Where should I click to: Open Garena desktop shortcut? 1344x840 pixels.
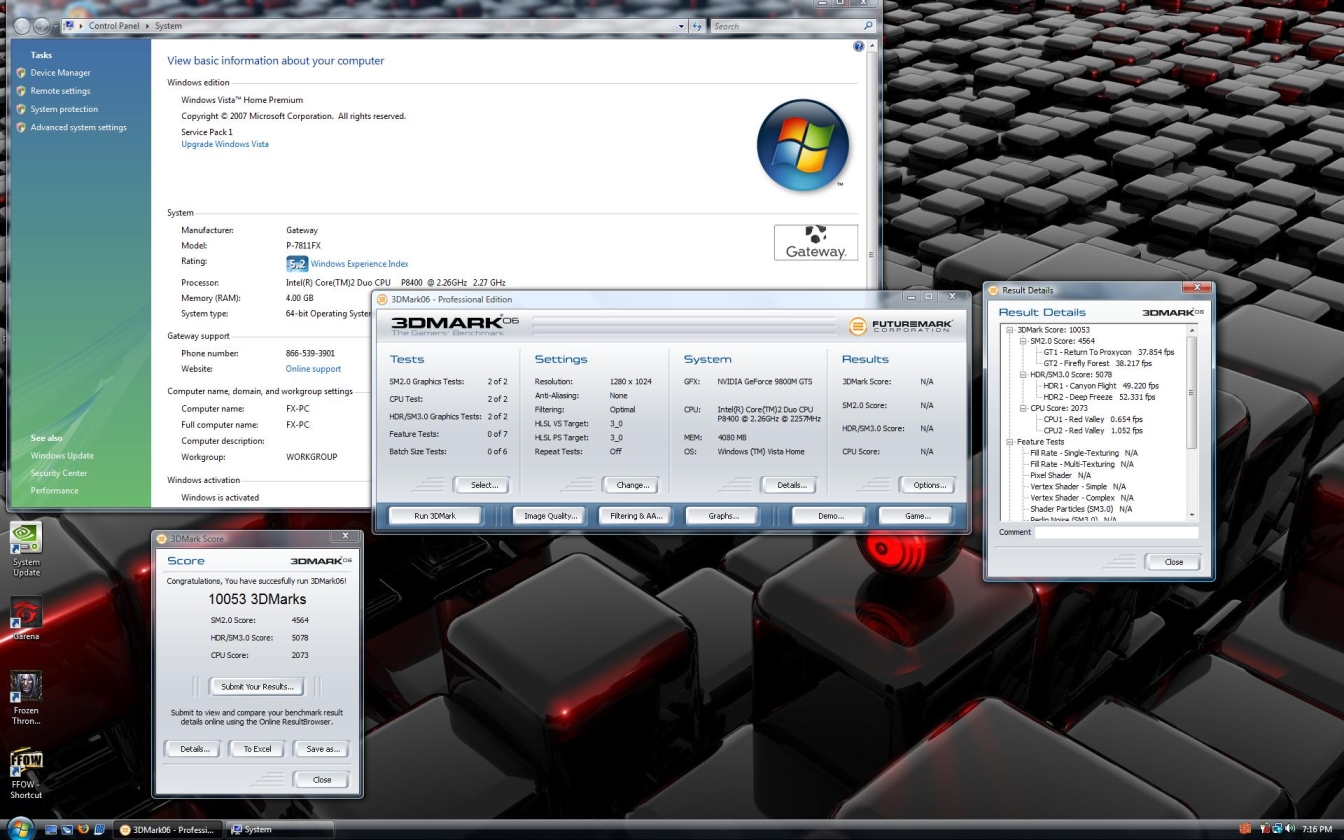[x=26, y=619]
